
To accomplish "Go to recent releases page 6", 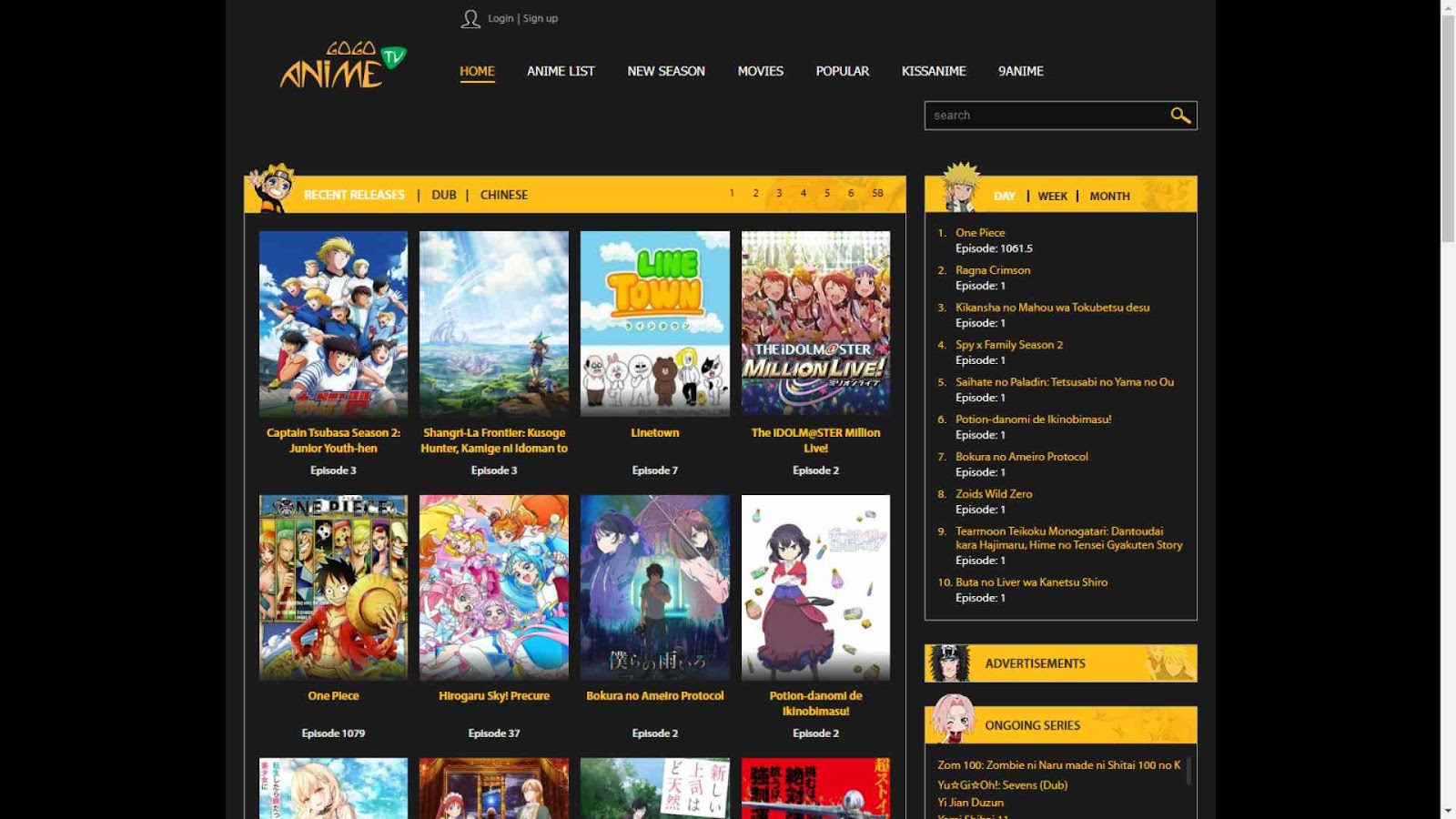I will 851,193.
